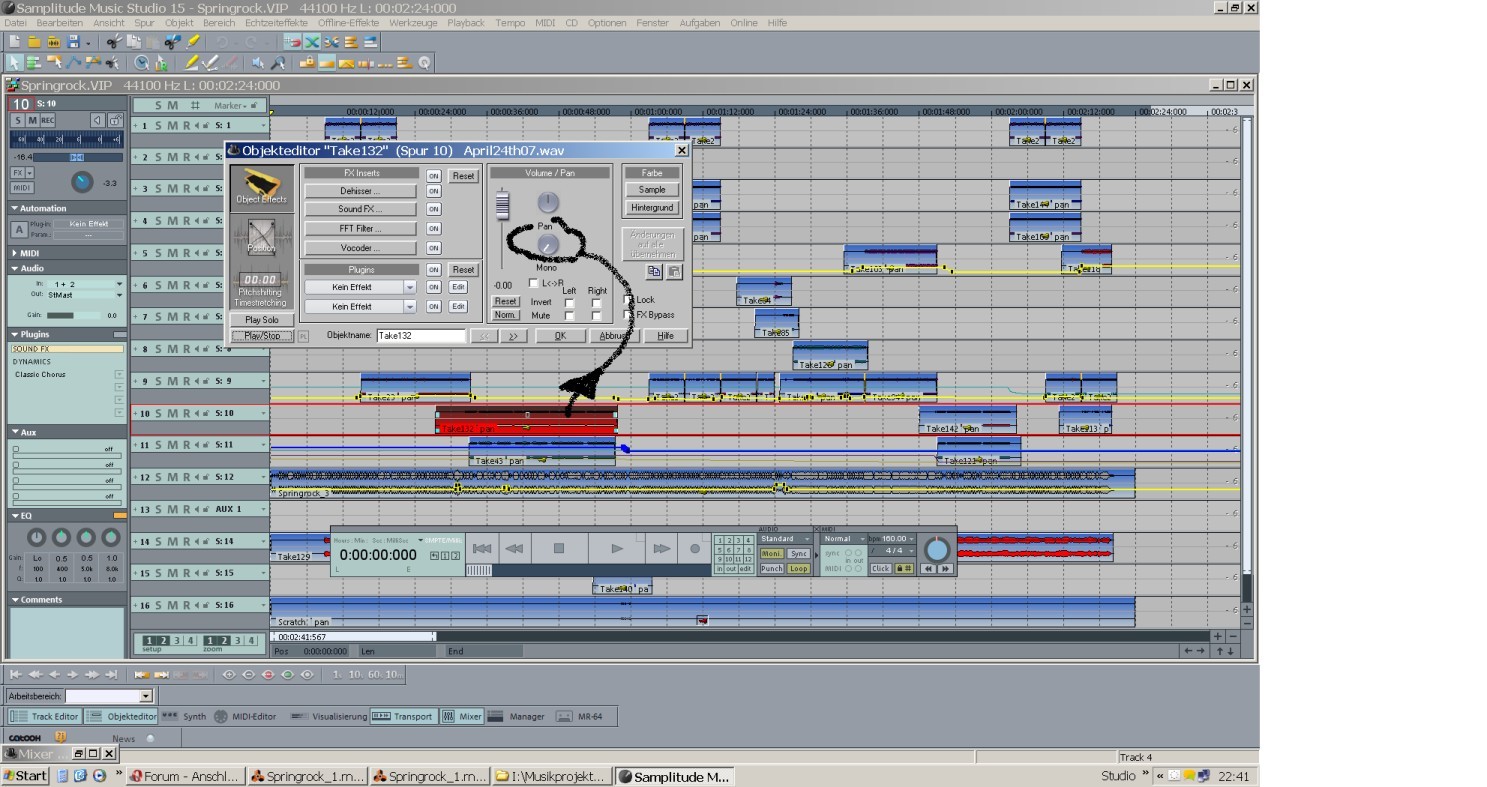Open first Kein Effekt plugin dropdown

[410, 287]
